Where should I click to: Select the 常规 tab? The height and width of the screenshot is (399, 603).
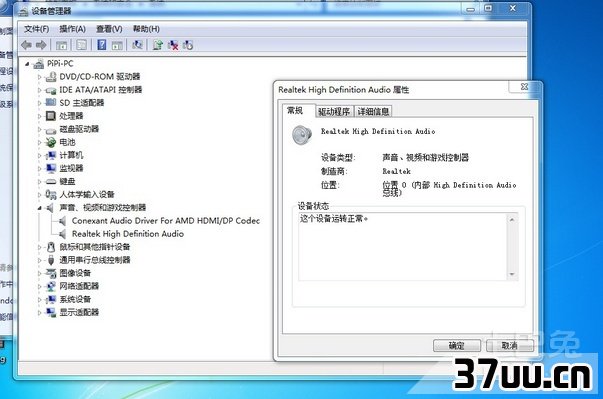[295, 110]
